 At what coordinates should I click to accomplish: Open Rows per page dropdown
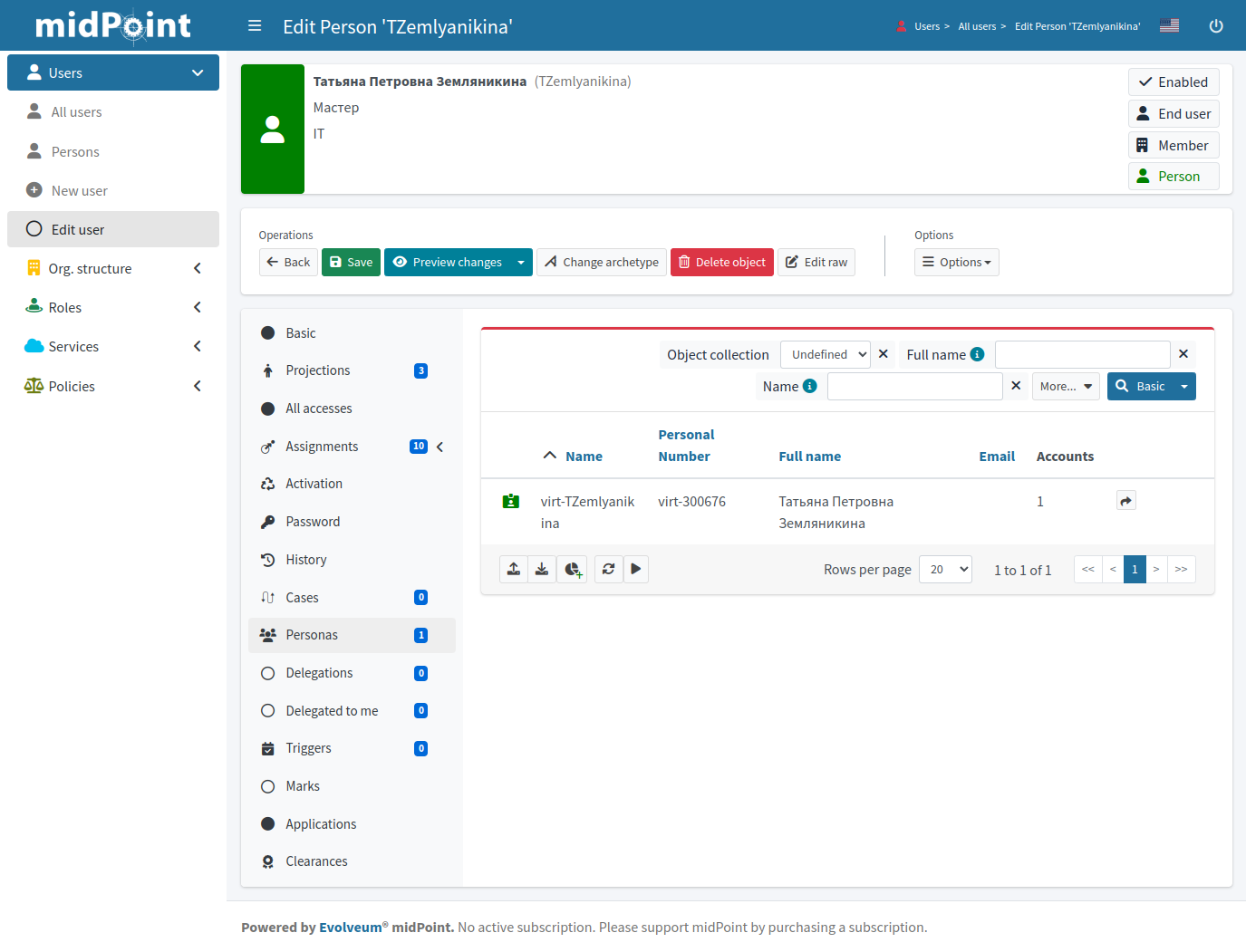(945, 569)
